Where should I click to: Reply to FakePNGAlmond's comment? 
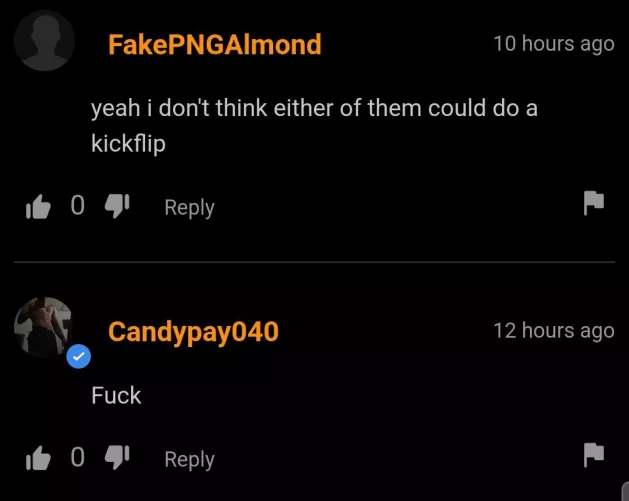pyautogui.click(x=189, y=208)
